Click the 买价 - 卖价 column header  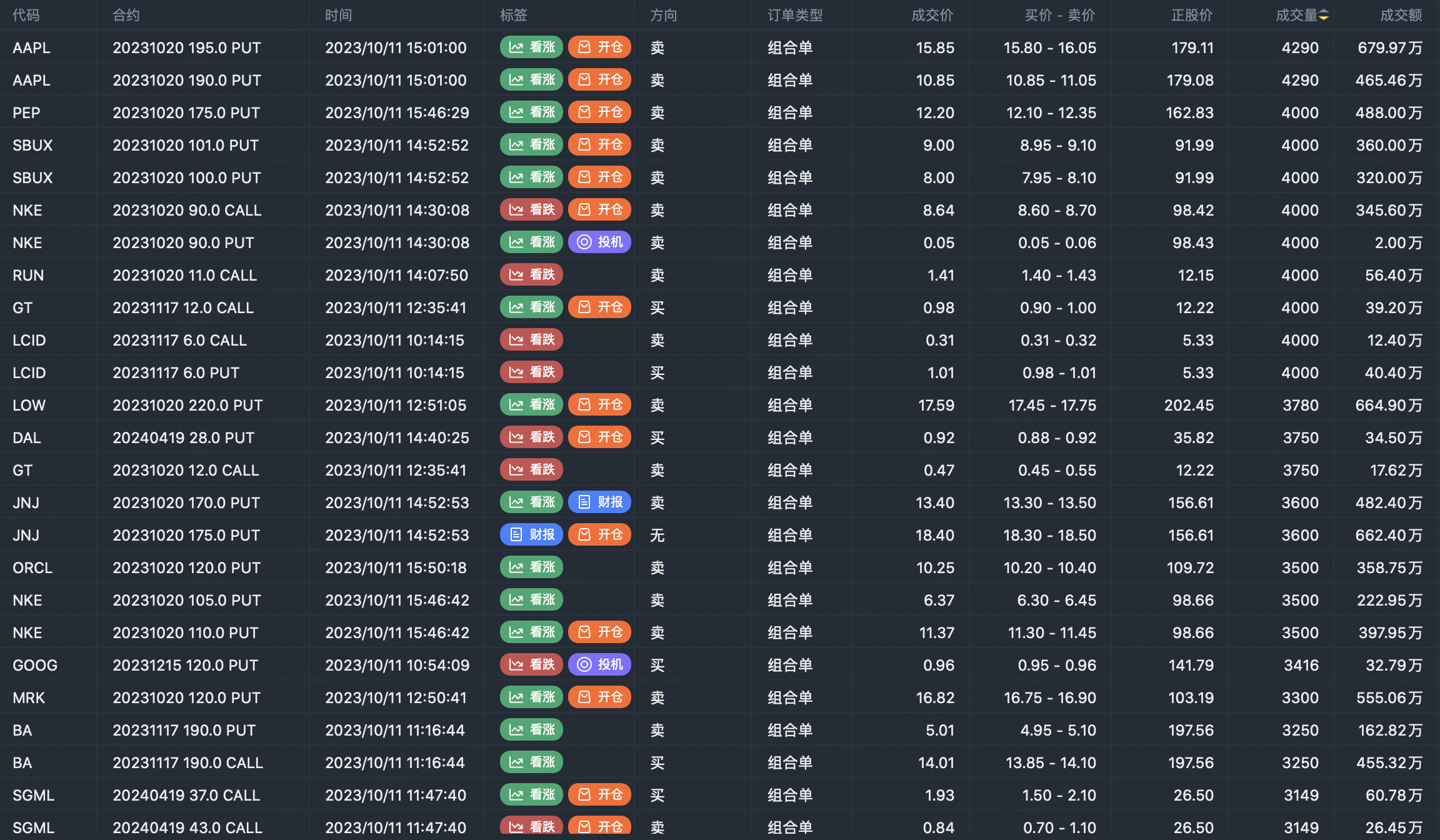pyautogui.click(x=1060, y=15)
